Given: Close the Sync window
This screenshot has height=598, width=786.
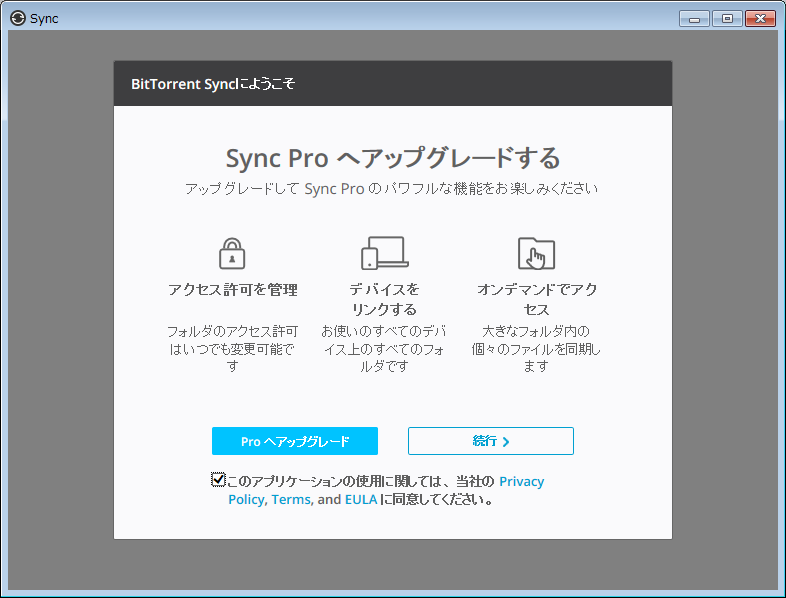Looking at the screenshot, I should click(x=760, y=19).
